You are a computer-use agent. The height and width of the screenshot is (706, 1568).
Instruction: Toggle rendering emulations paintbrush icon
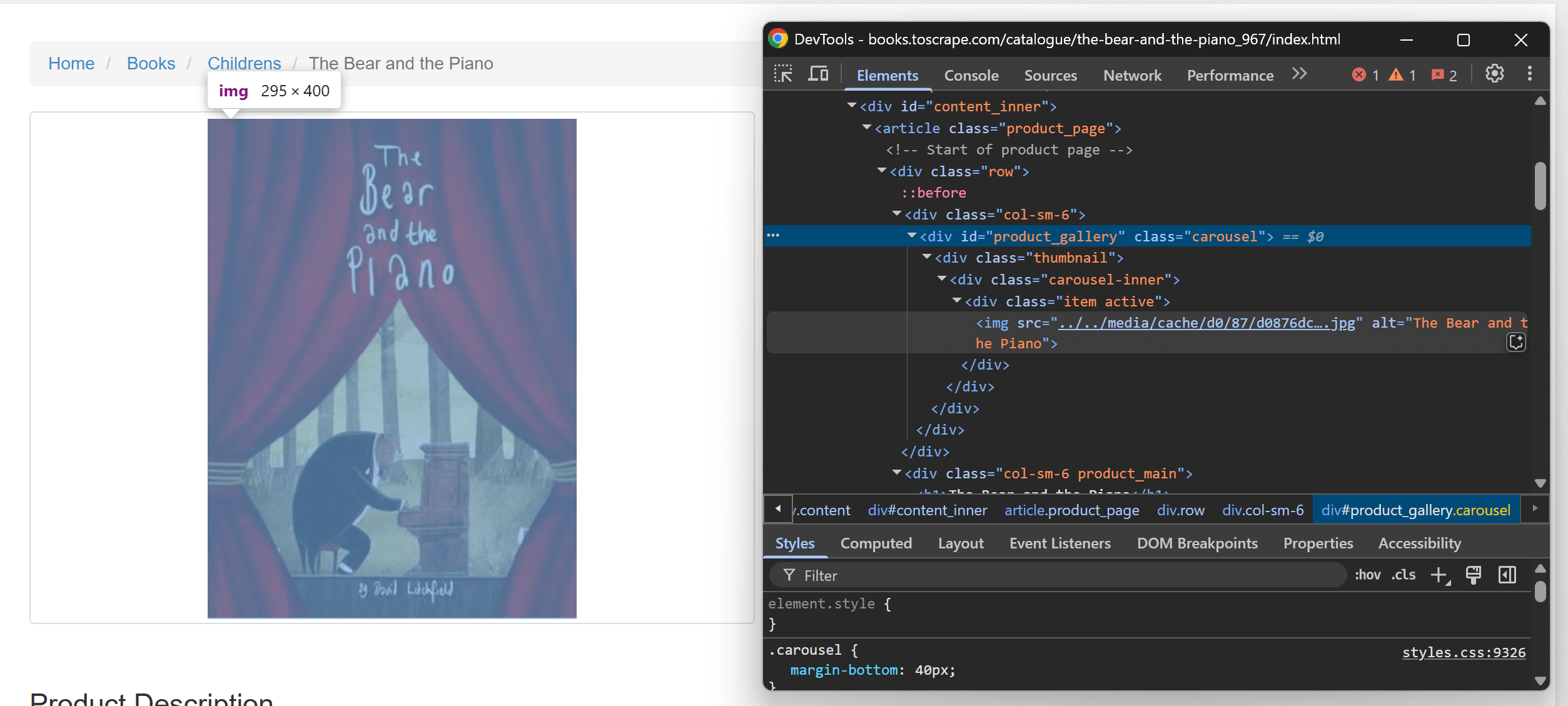[1474, 575]
